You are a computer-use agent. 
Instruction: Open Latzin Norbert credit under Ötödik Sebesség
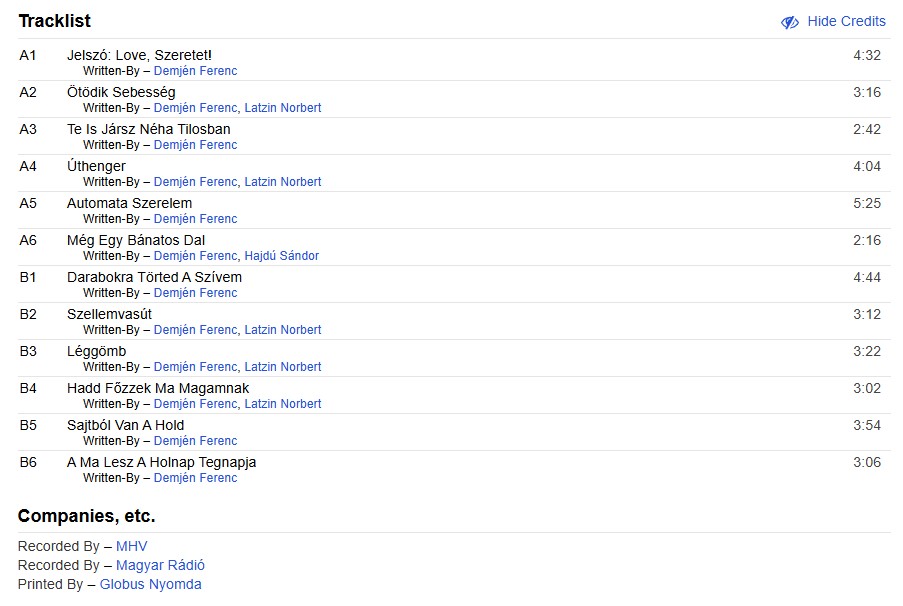click(283, 108)
